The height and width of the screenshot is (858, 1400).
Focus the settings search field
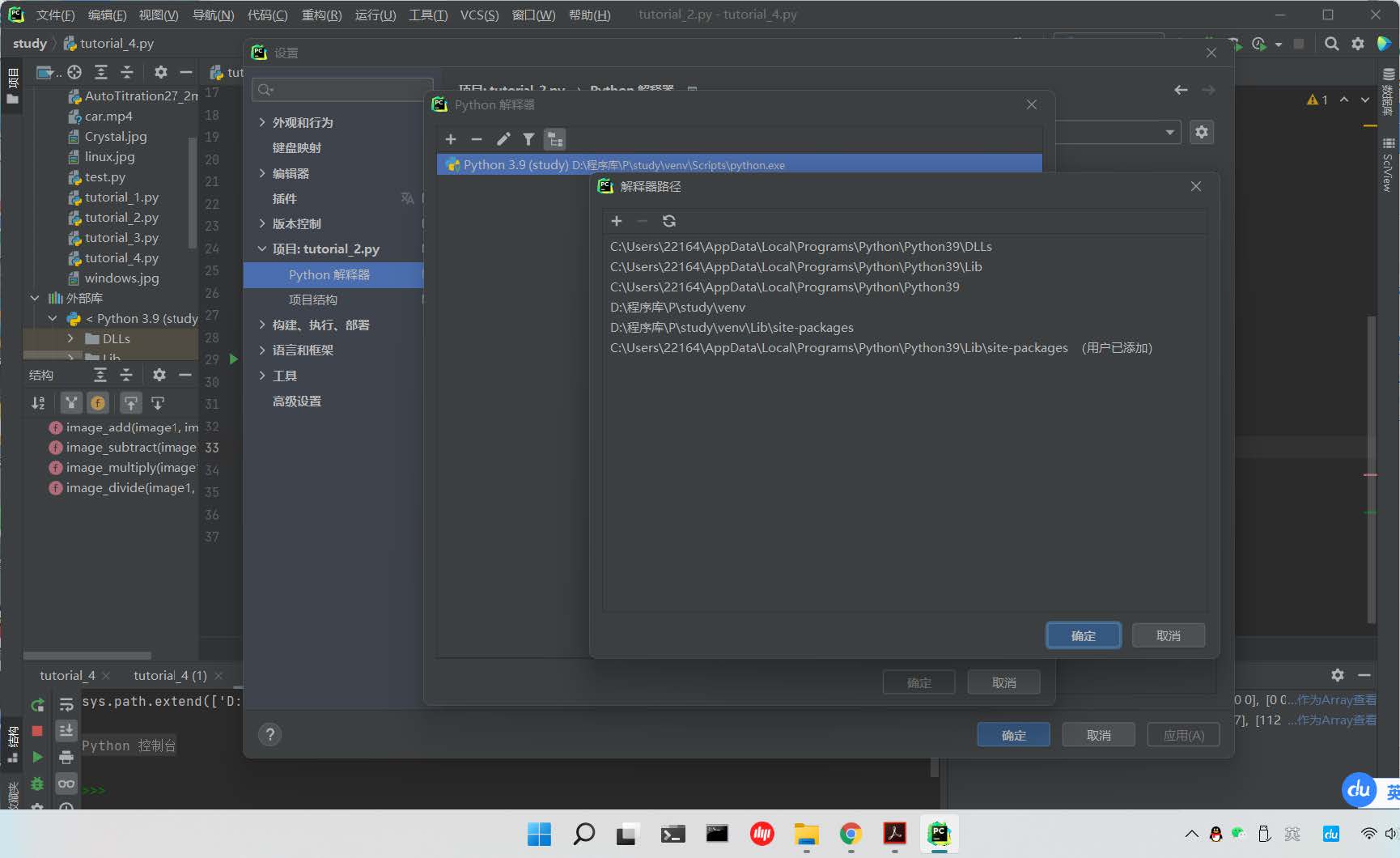[342, 89]
